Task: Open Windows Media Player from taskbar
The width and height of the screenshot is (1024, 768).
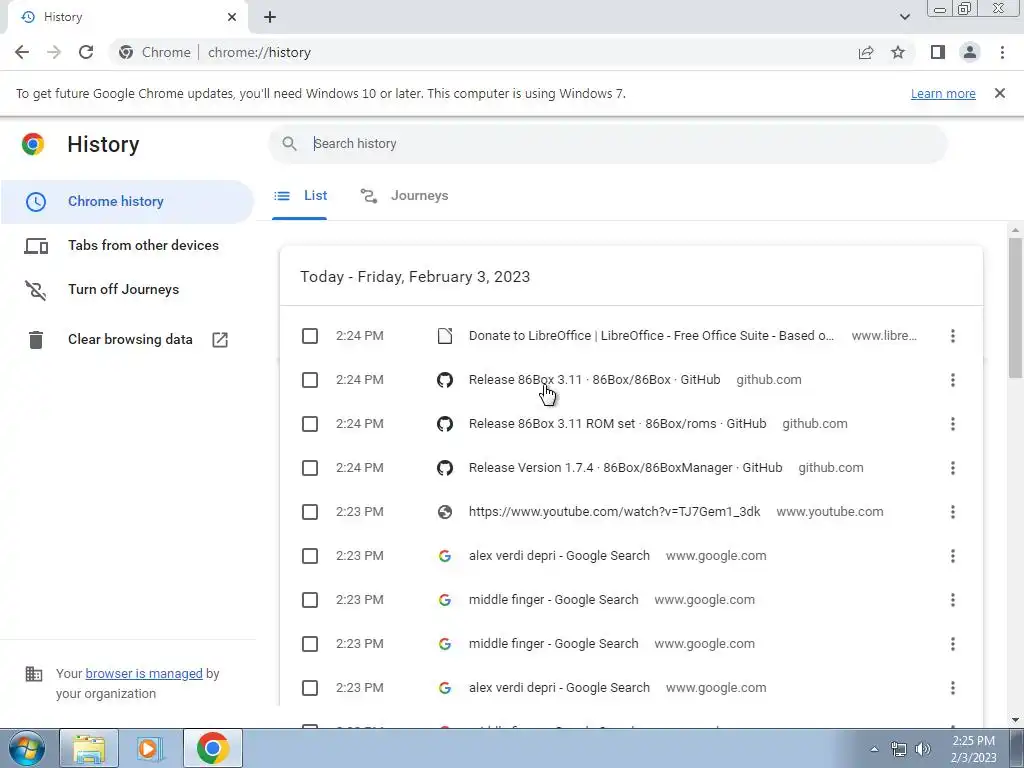Action: pos(150,748)
